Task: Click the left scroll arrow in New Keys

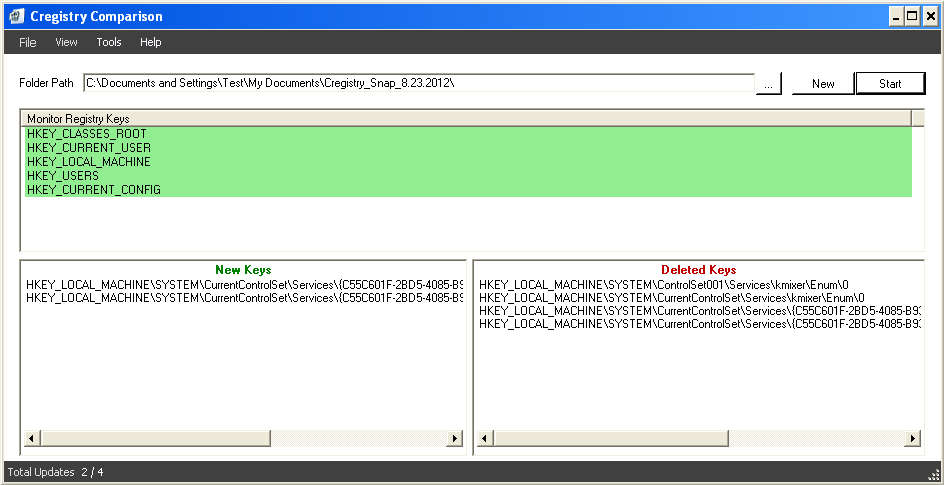Action: (x=32, y=439)
